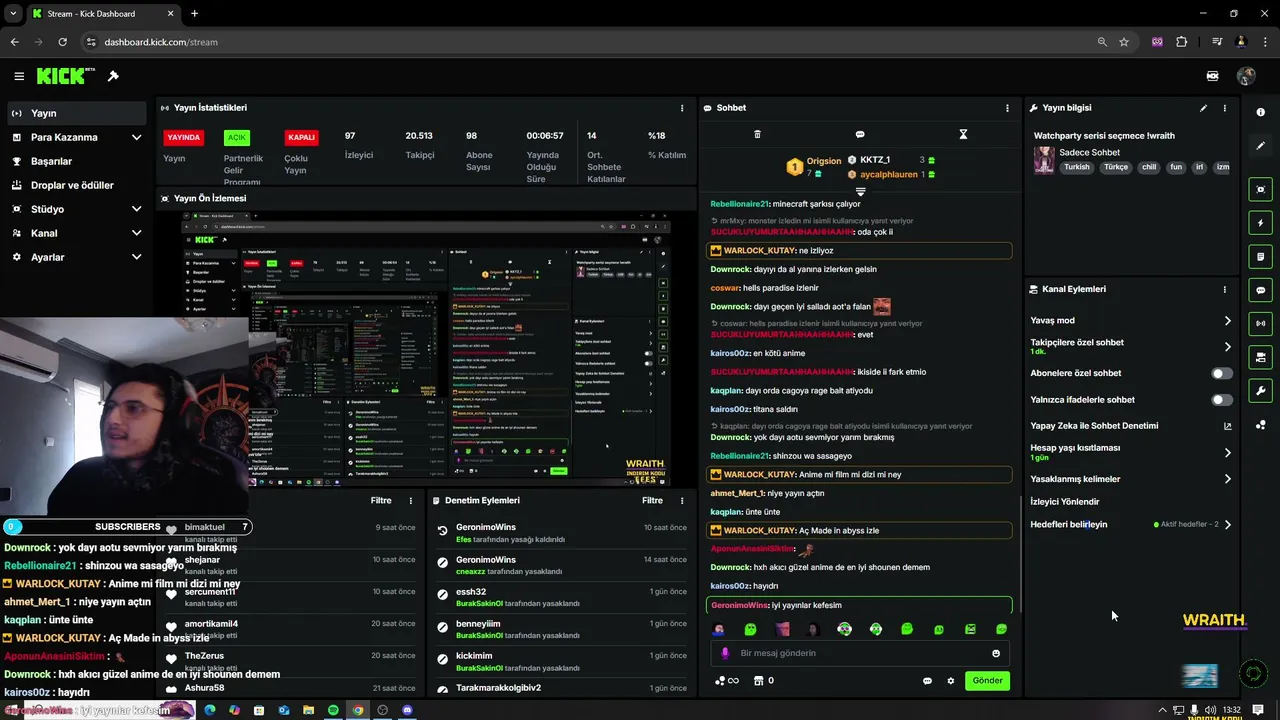Click the pin icon beside the Kick logo
This screenshot has height=720, width=1280.
click(x=113, y=76)
